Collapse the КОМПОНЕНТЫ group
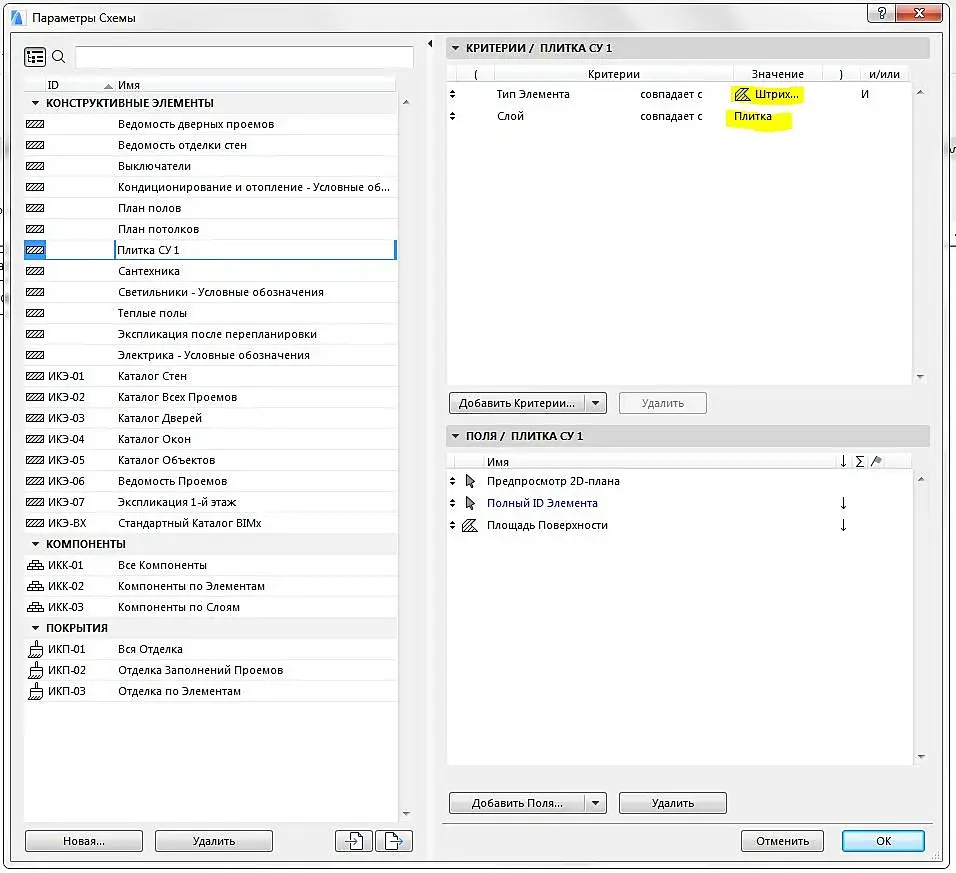 [35, 544]
